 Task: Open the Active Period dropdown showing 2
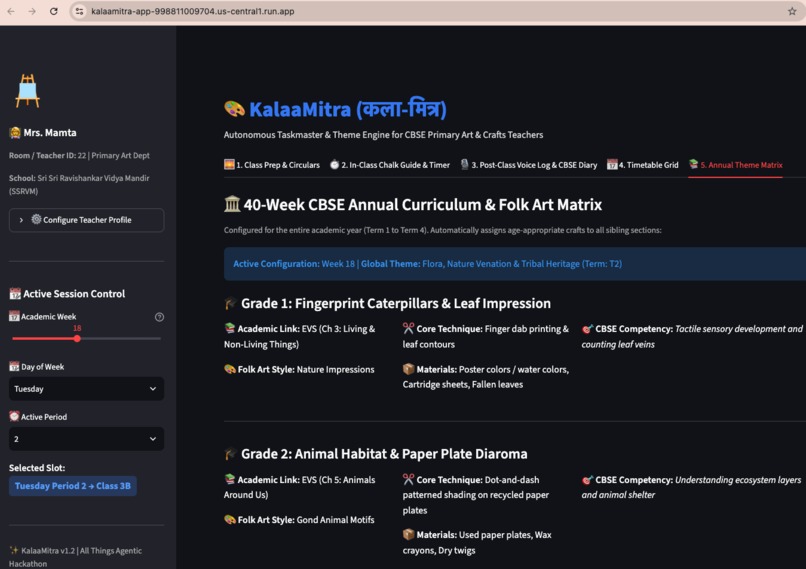(x=86, y=439)
